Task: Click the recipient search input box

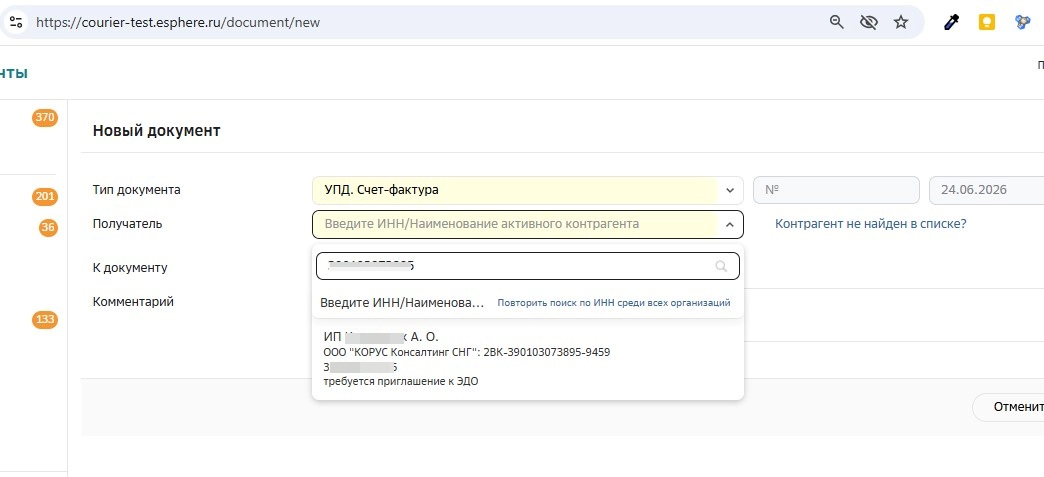Action: (x=527, y=266)
